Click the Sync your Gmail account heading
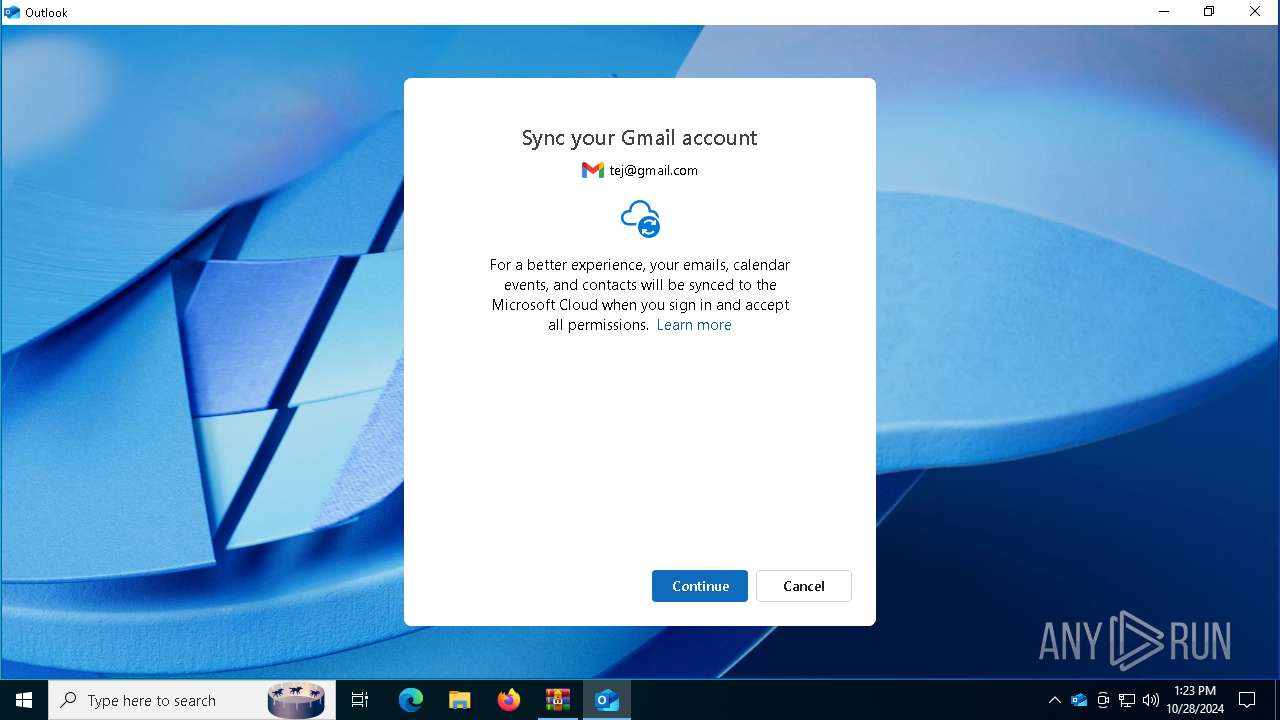1280x720 pixels. [x=640, y=138]
